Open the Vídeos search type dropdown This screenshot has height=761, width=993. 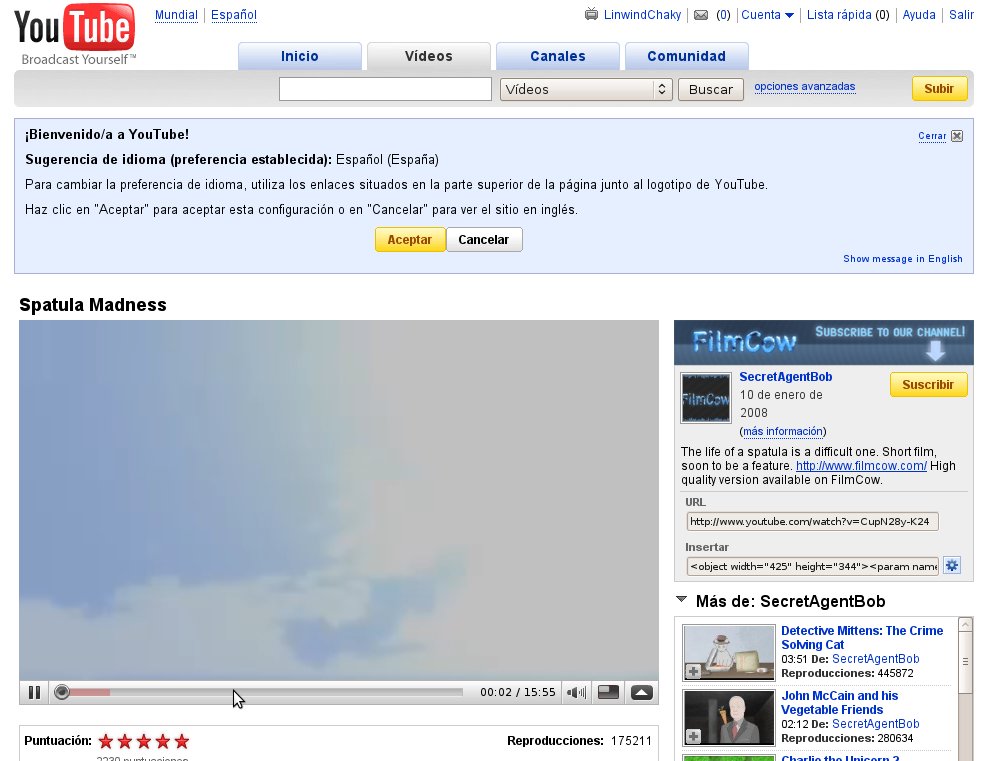(x=586, y=89)
